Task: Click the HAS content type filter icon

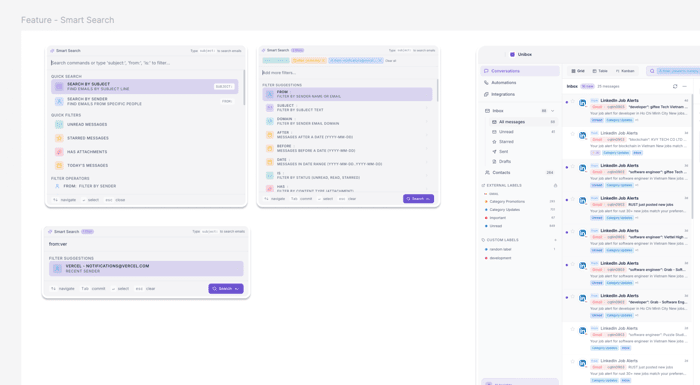Action: 270,188
